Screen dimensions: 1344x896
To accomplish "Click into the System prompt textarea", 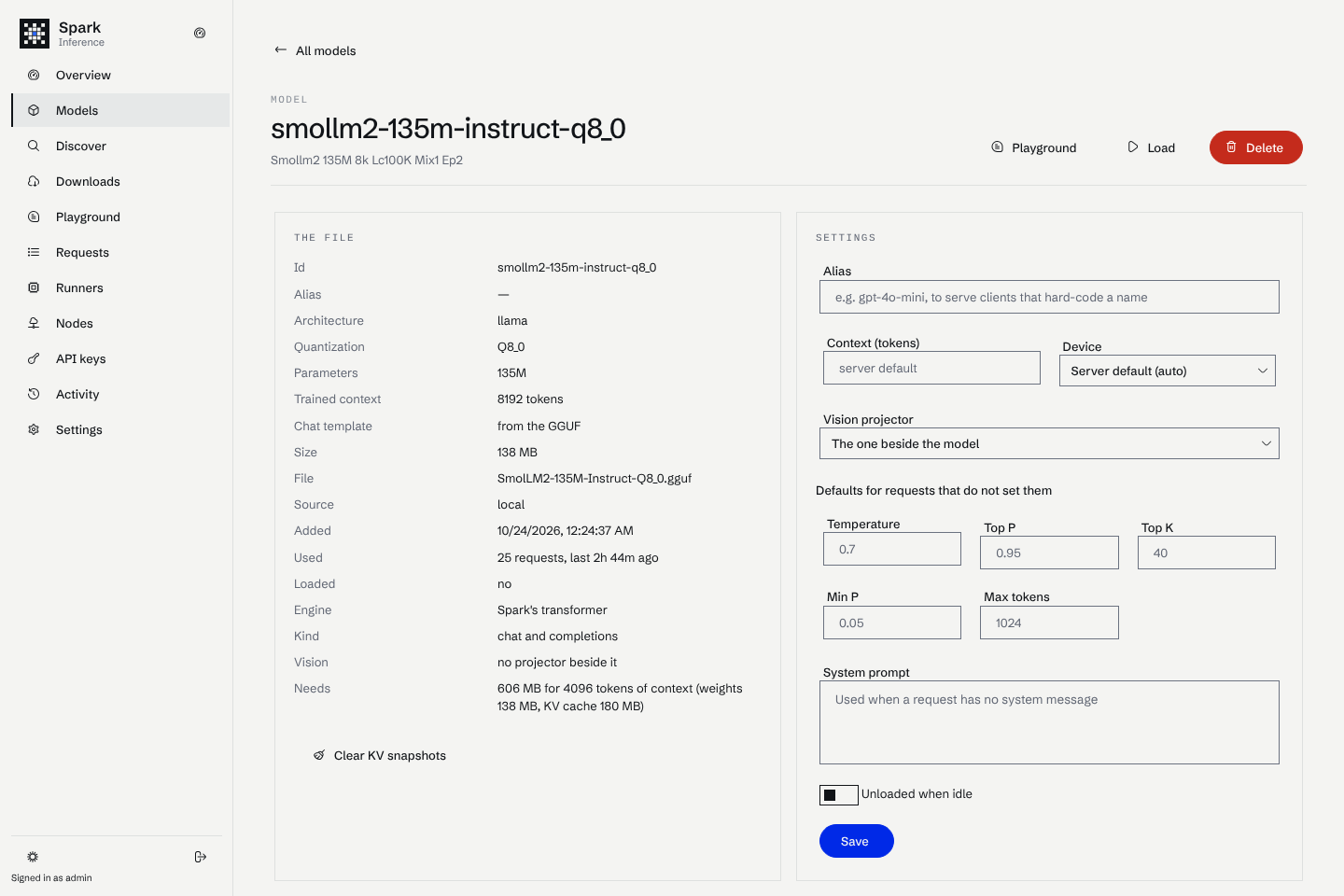I will pos(1049,722).
